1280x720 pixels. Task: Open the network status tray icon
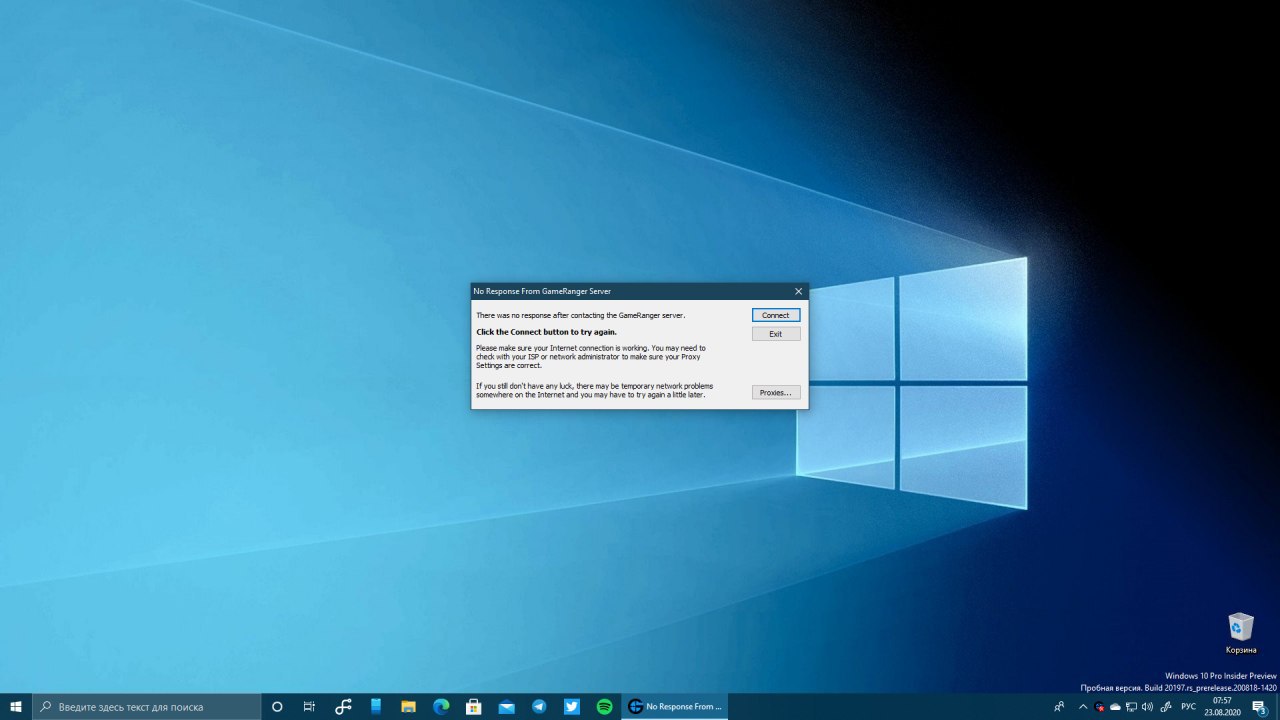point(1131,707)
